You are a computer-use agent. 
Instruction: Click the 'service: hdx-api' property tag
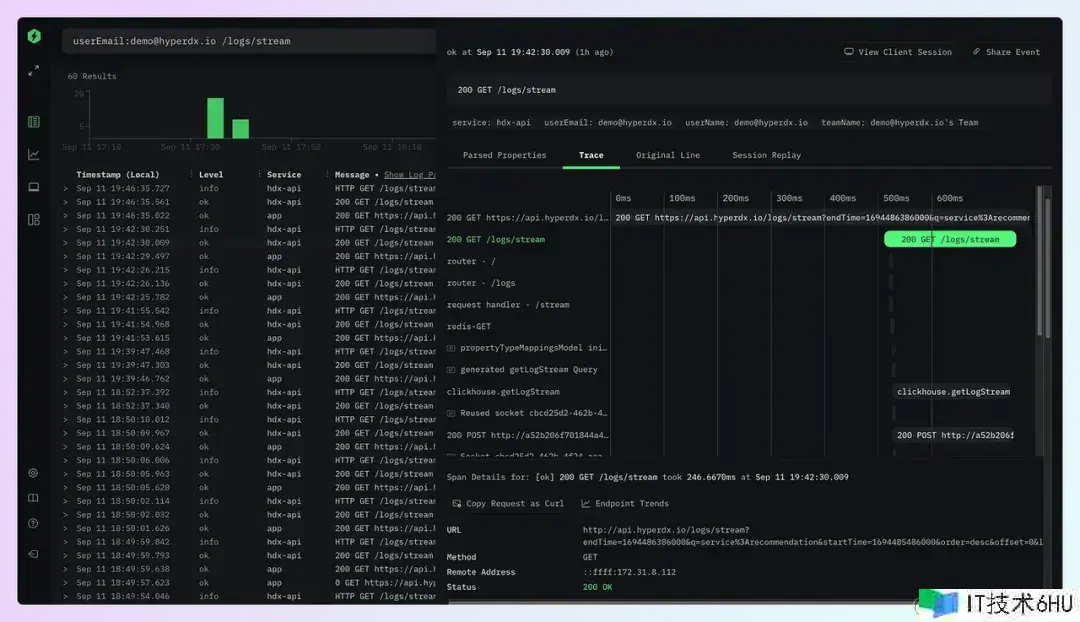click(x=491, y=123)
